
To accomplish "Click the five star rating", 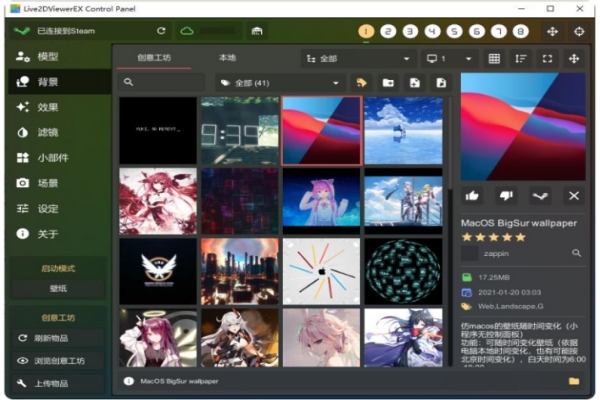I will [x=494, y=237].
